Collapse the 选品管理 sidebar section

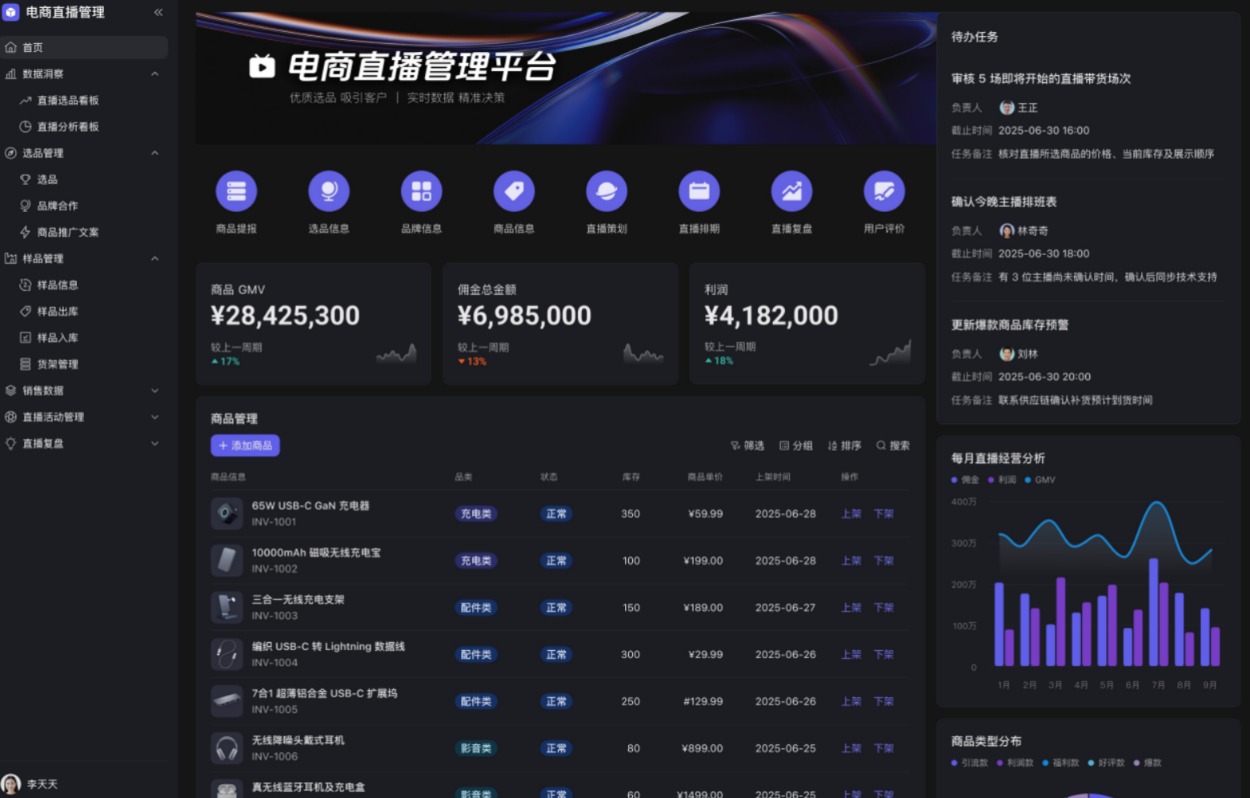tap(155, 153)
